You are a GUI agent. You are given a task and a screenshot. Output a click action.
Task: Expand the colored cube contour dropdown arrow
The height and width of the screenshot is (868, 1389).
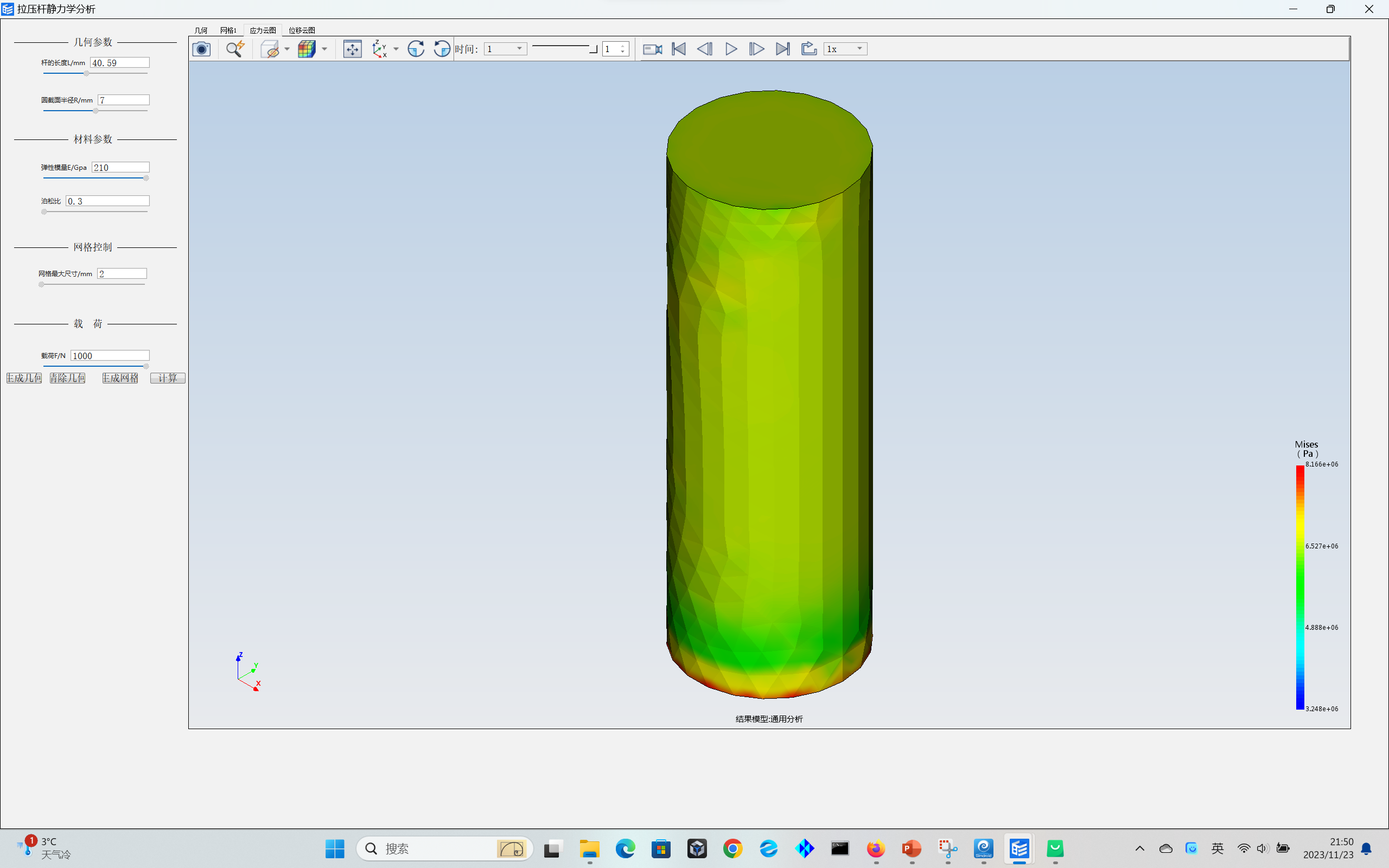tap(324, 49)
